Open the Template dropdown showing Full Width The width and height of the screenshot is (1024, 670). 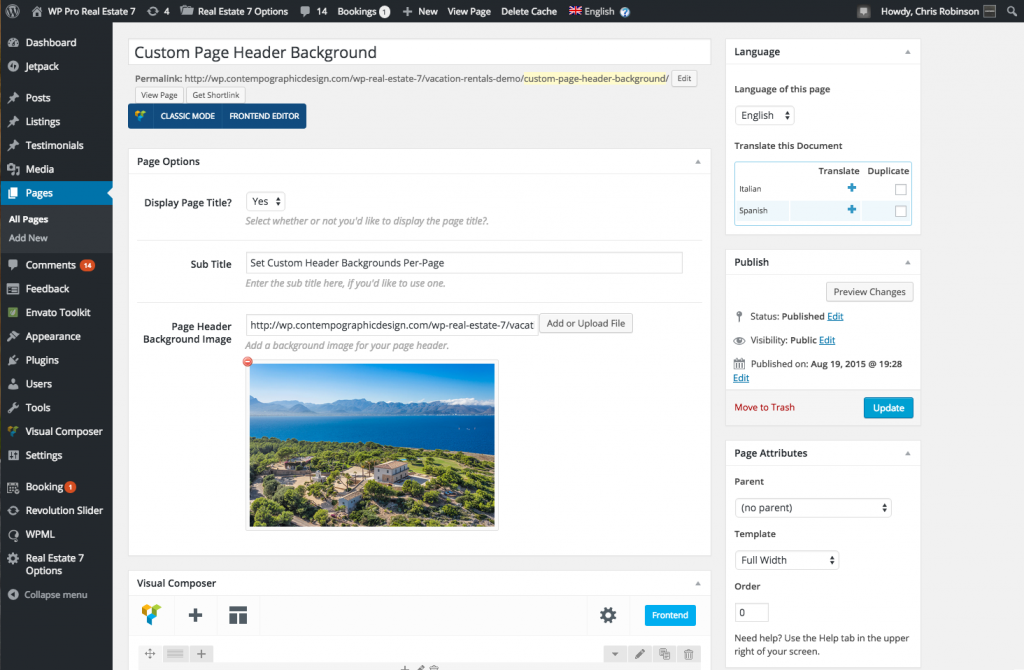pos(787,559)
